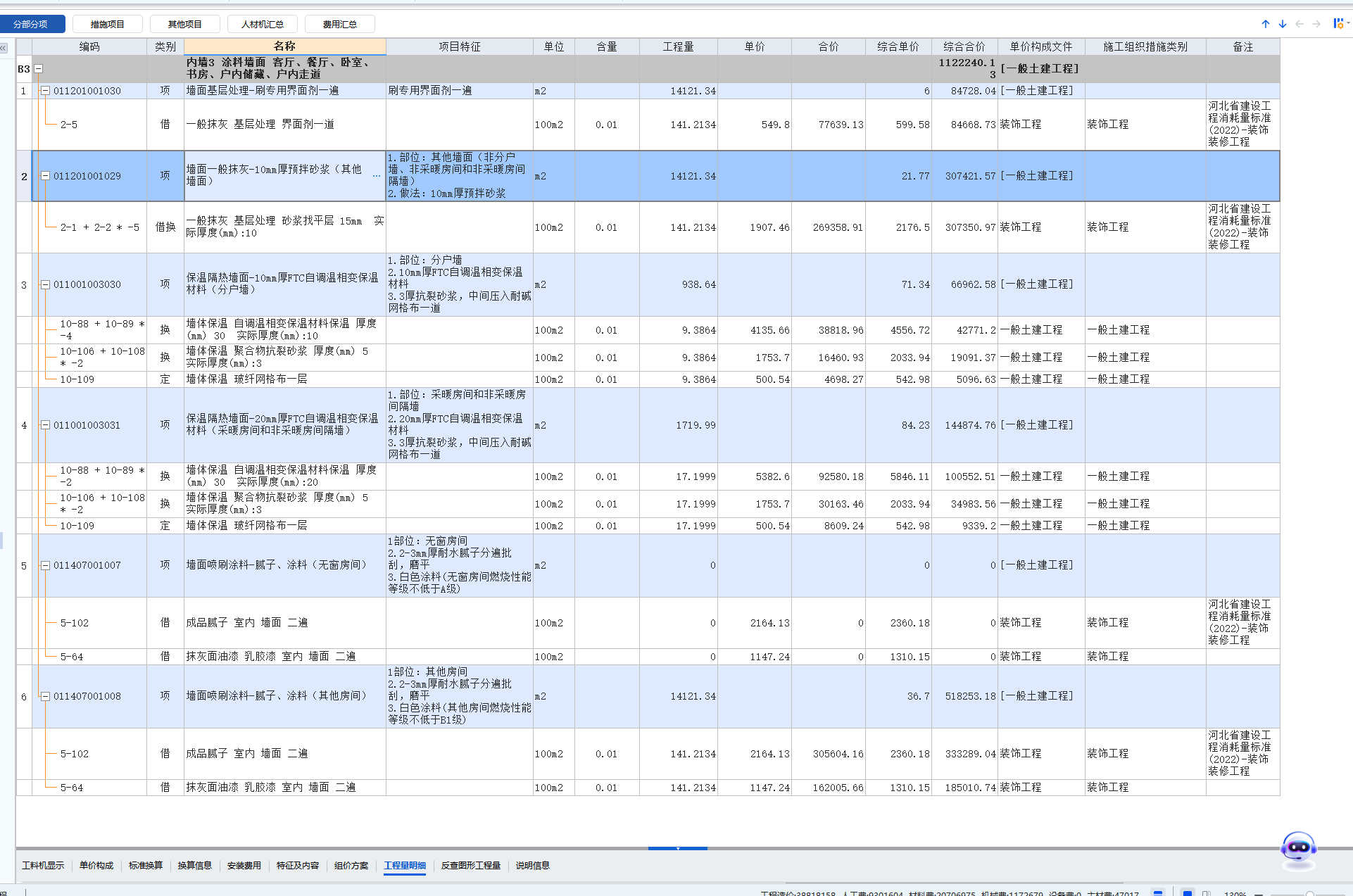Click the ellipsis button in selected name cell
This screenshot has height=896, width=1353.
pyautogui.click(x=377, y=175)
